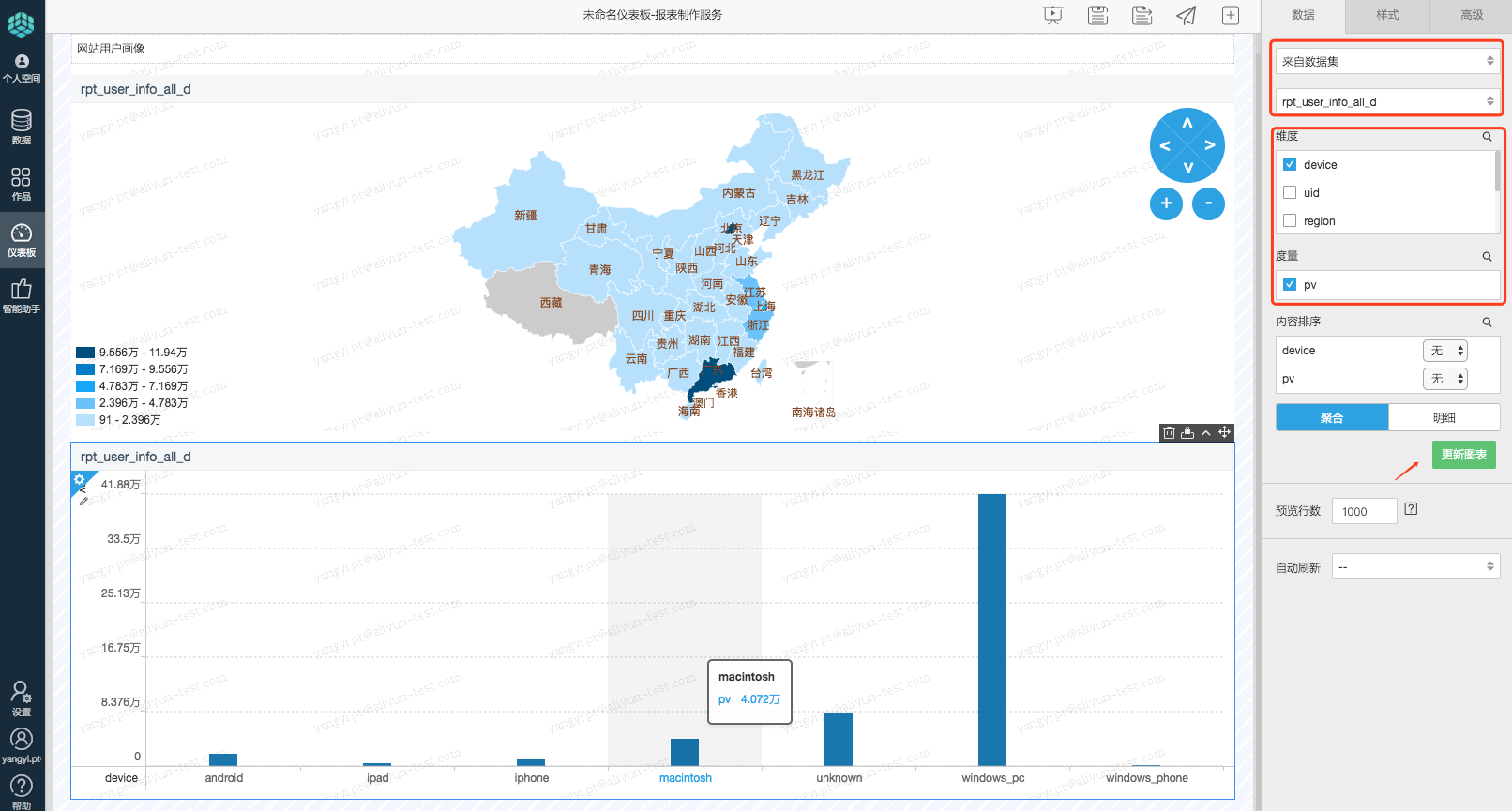The width and height of the screenshot is (1512, 811).
Task: Collapse chart using the up chevron
Action: (1206, 432)
